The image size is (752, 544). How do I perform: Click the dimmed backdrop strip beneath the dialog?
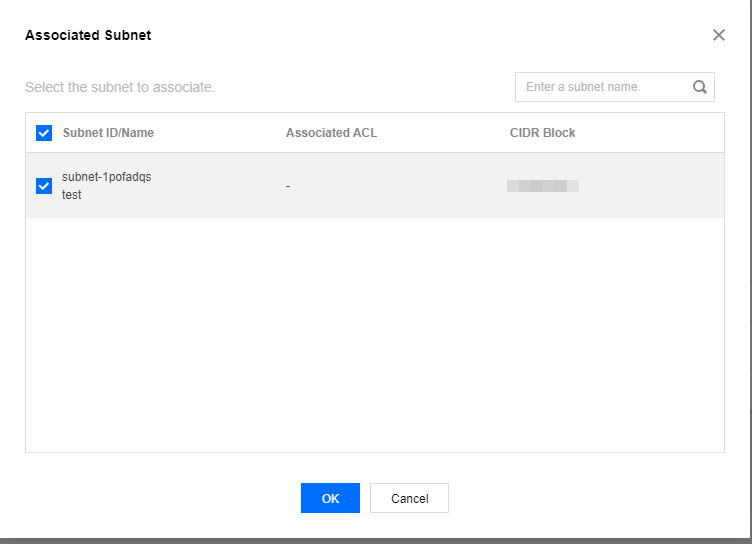click(376, 541)
